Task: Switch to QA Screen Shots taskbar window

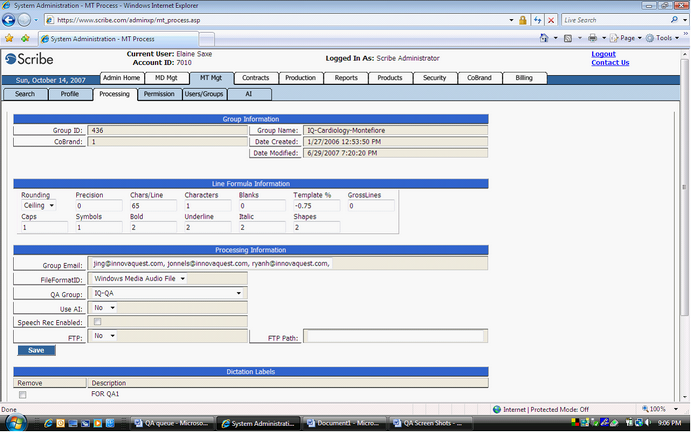Action: [431, 423]
